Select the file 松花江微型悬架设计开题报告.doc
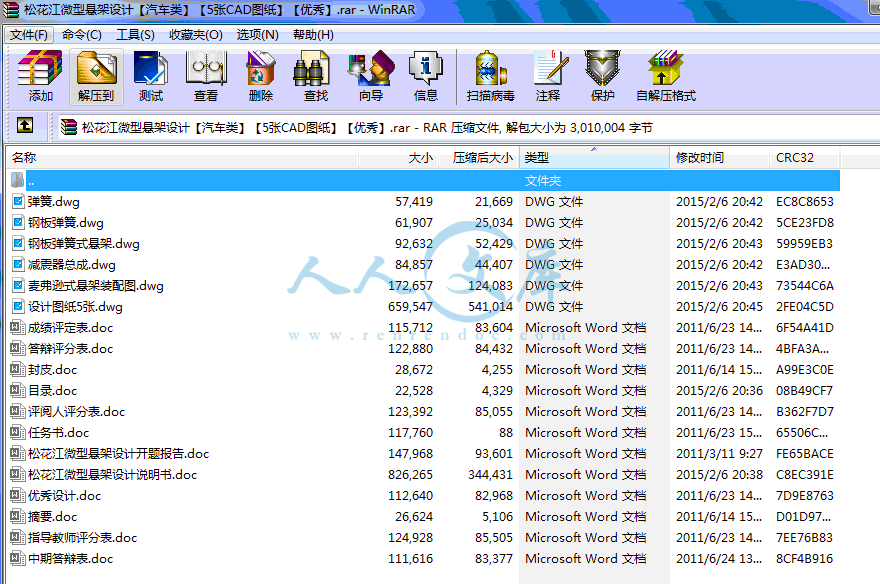The width and height of the screenshot is (880, 584). pyautogui.click(x=118, y=453)
